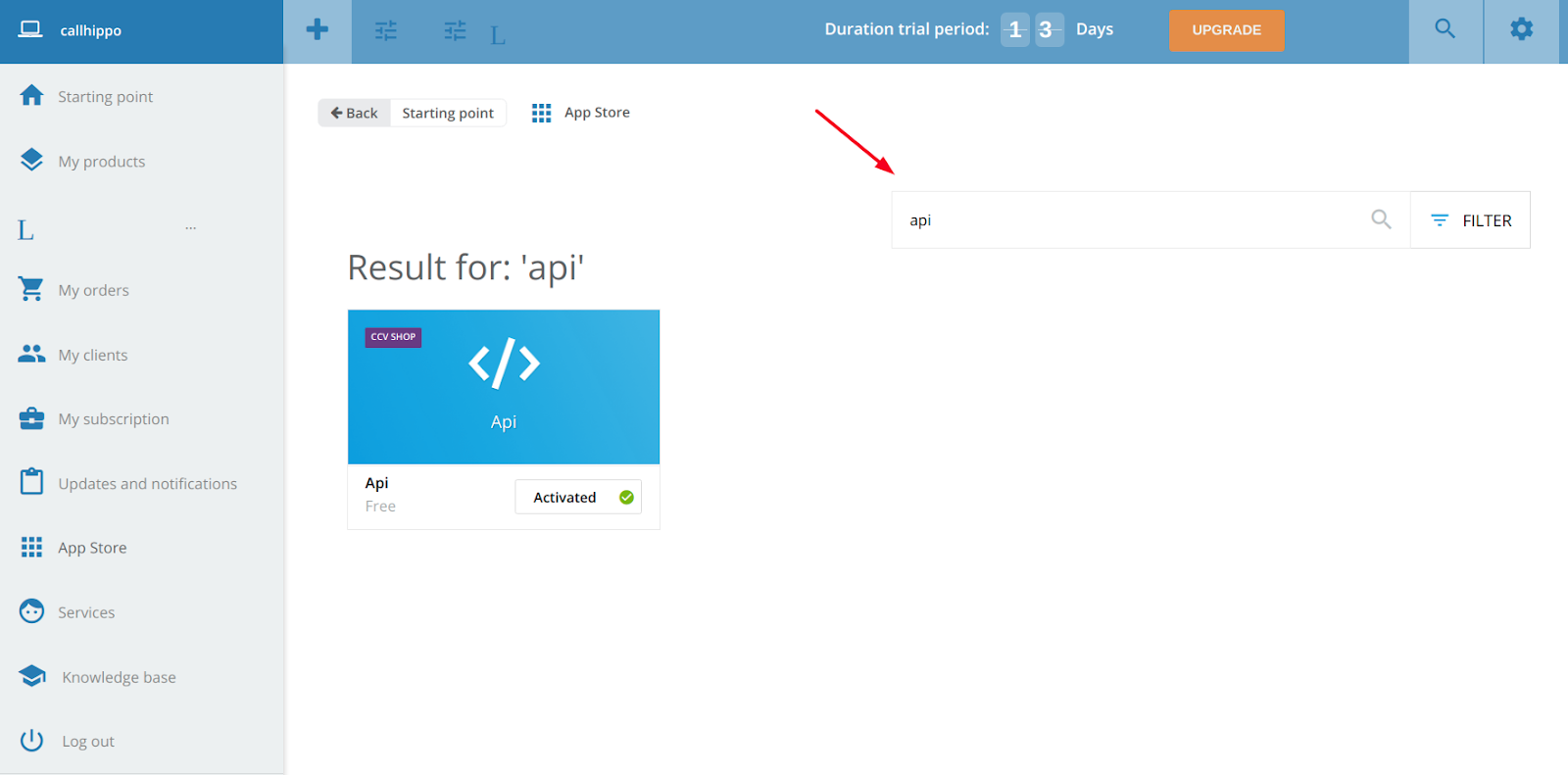Click the My clients people icon
Screen dimensions: 1568x775
click(x=31, y=354)
